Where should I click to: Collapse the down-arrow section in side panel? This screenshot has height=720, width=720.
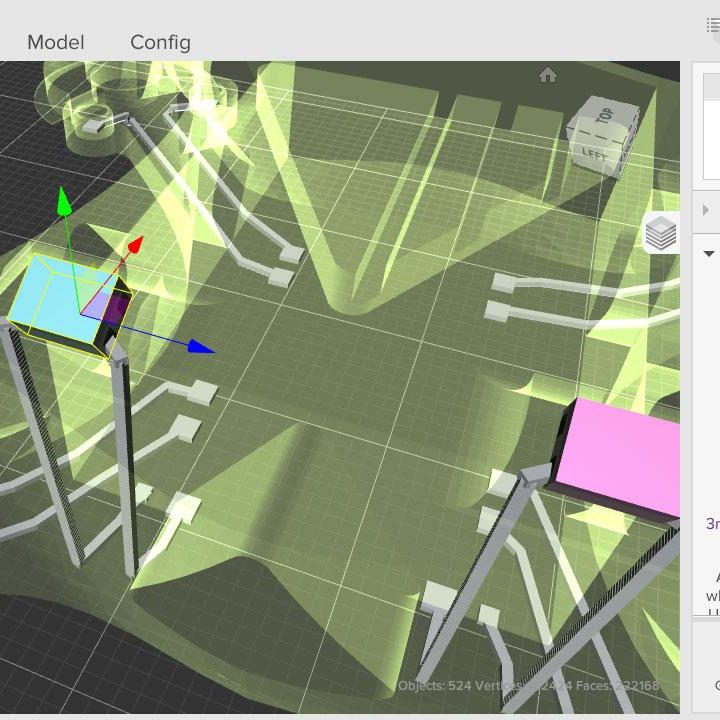709,253
